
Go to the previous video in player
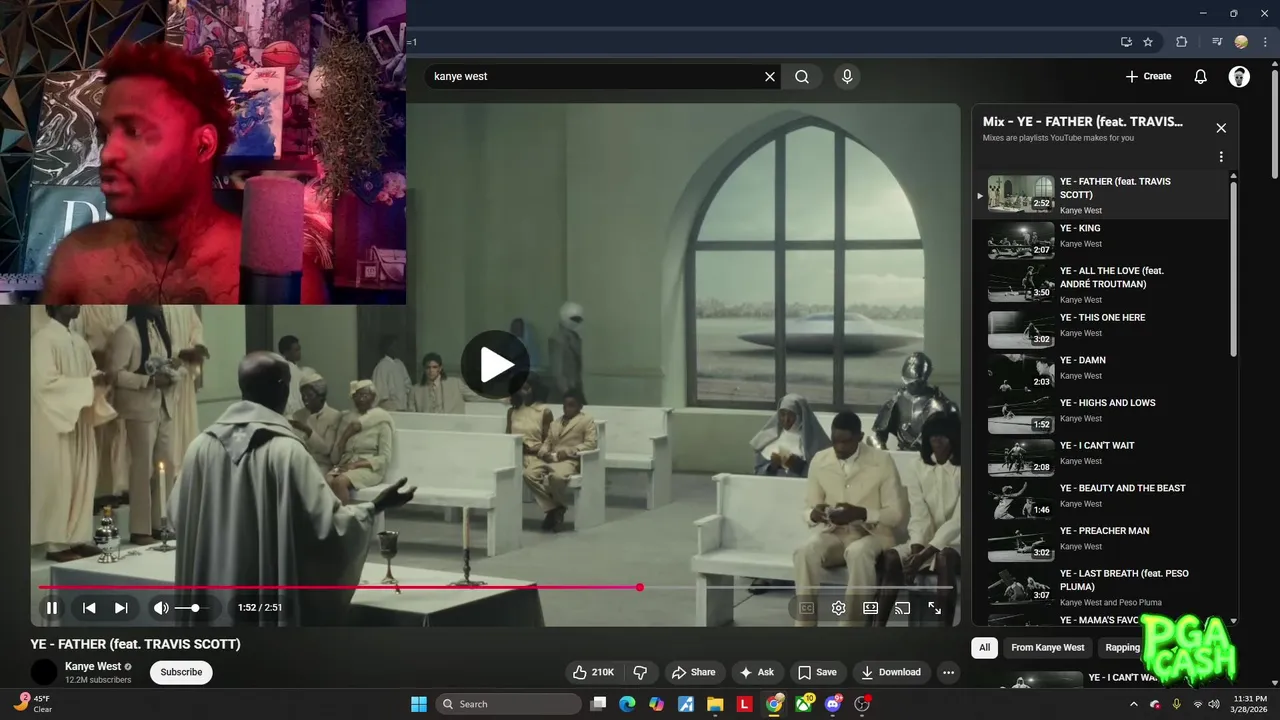(x=89, y=608)
